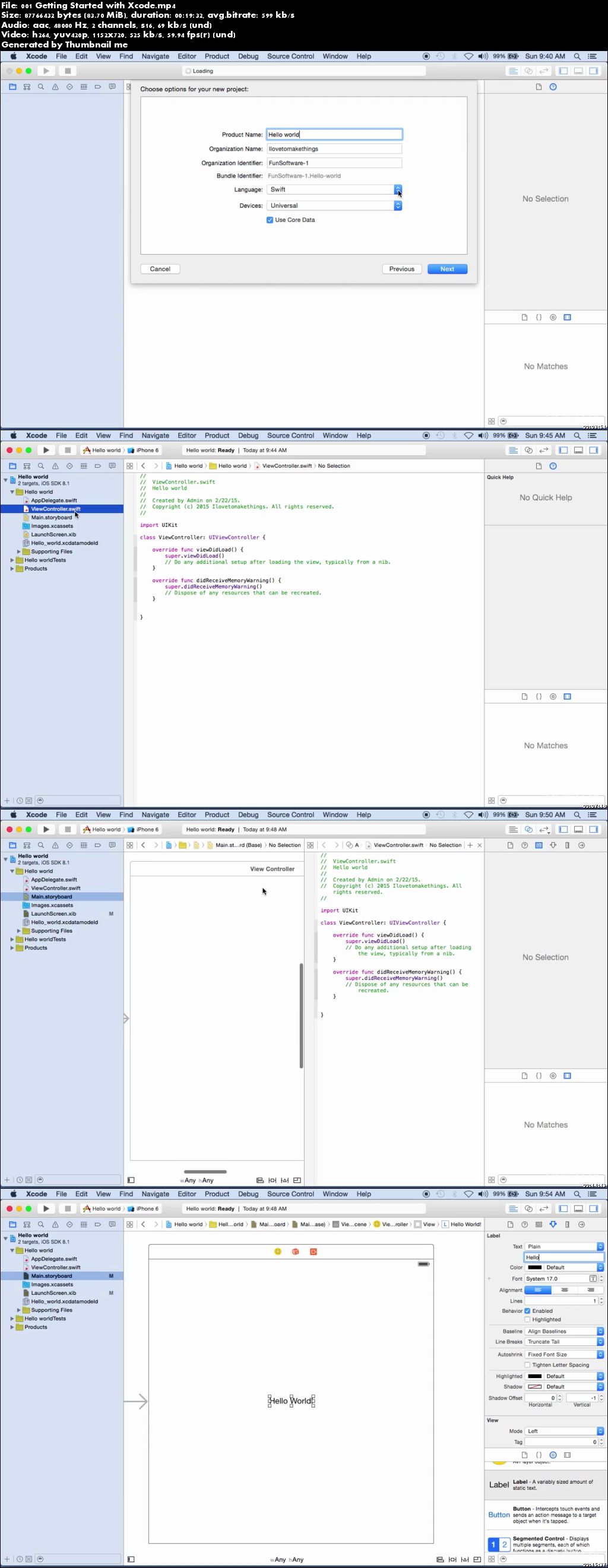The image size is (608, 1568).
Task: Click Stop button in 9:45 AM Xcode frame
Action: (x=68, y=450)
